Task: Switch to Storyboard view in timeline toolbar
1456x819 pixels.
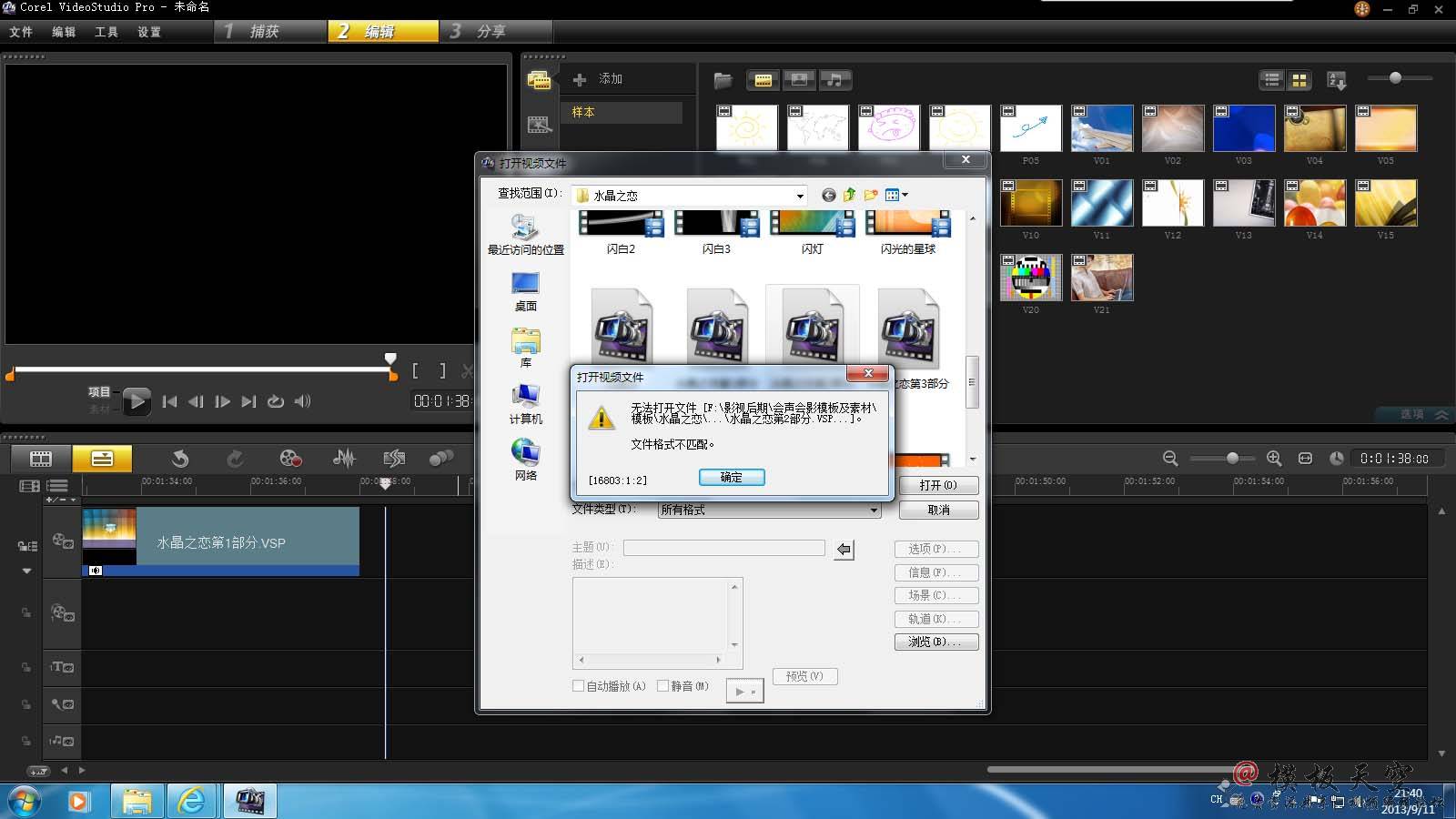Action: pyautogui.click(x=41, y=459)
